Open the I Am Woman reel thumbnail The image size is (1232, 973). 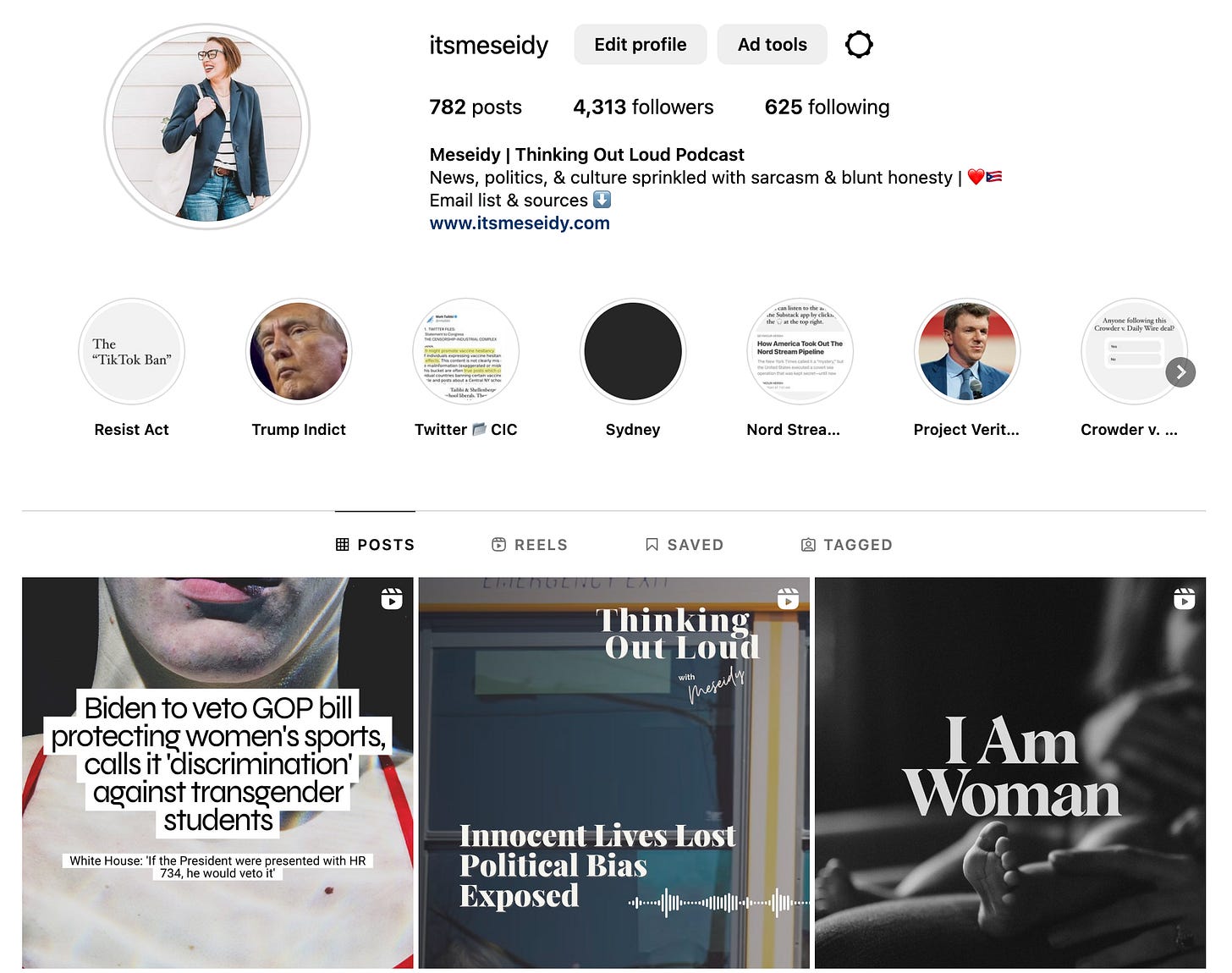1010,773
